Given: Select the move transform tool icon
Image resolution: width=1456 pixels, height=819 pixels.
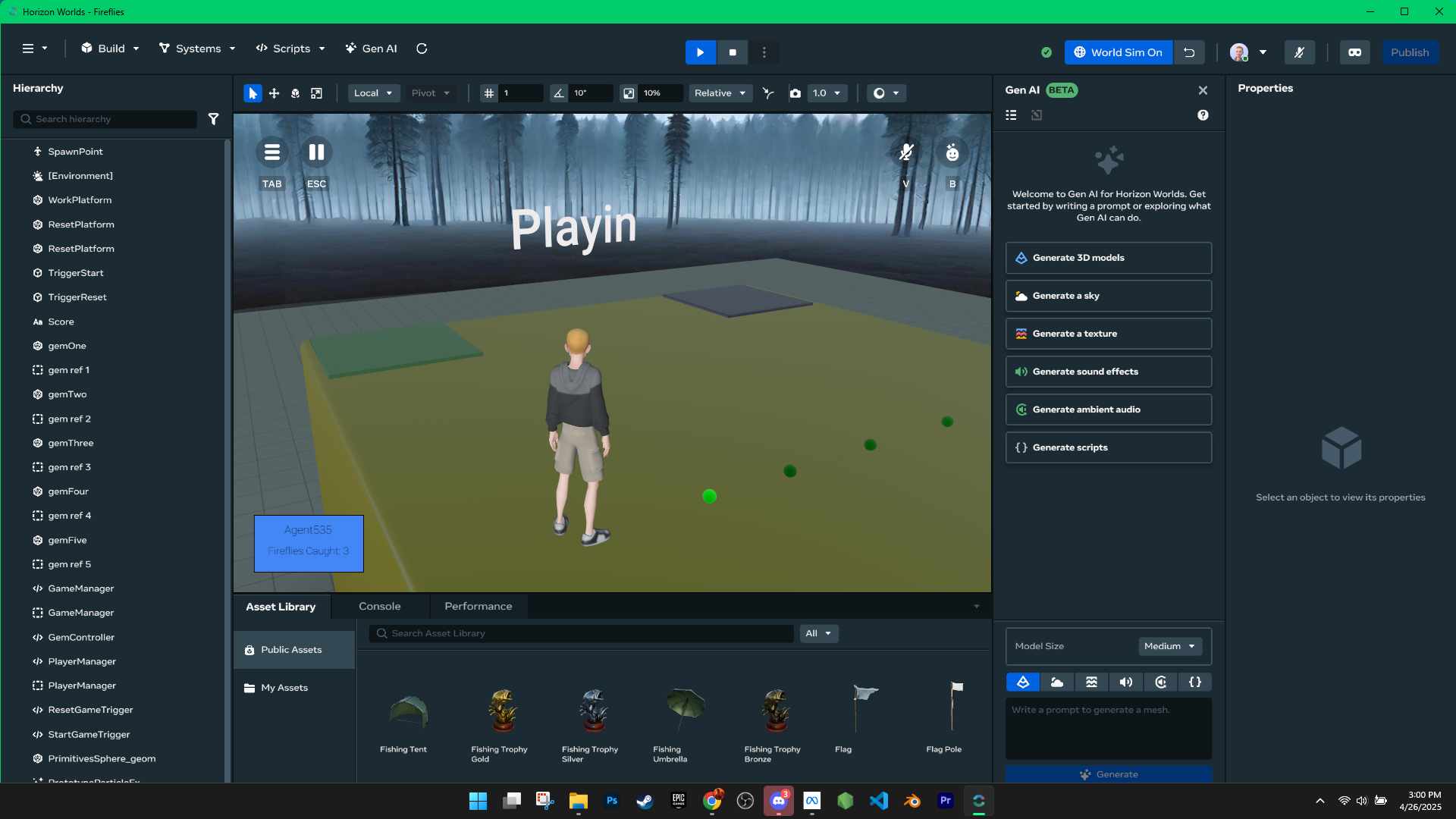Looking at the screenshot, I should pos(274,93).
